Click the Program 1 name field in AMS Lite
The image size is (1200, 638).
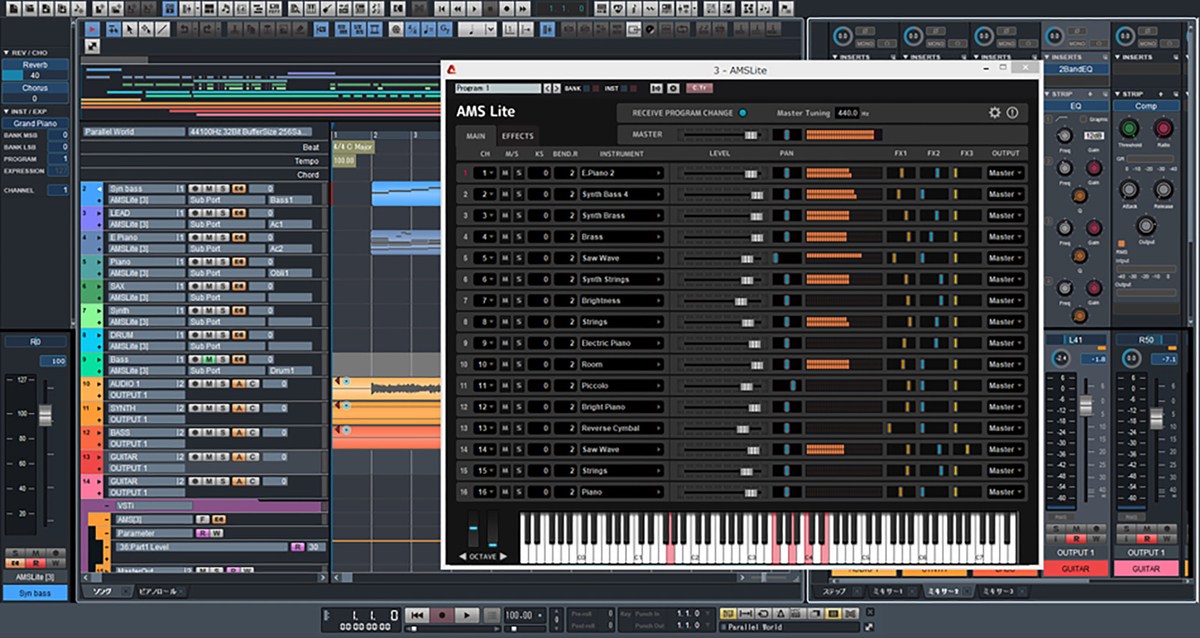498,88
